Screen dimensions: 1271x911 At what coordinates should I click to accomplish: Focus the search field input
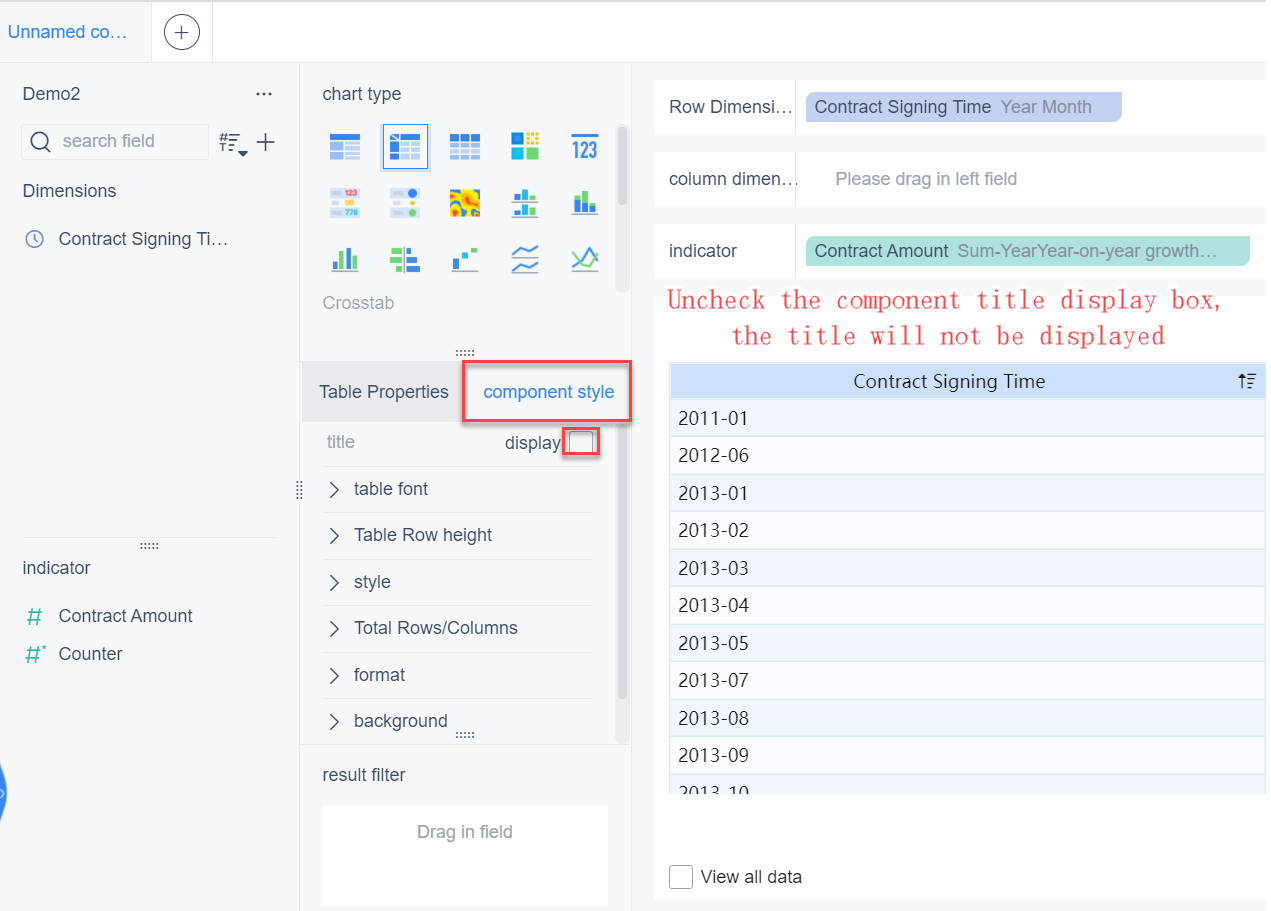tap(115, 142)
